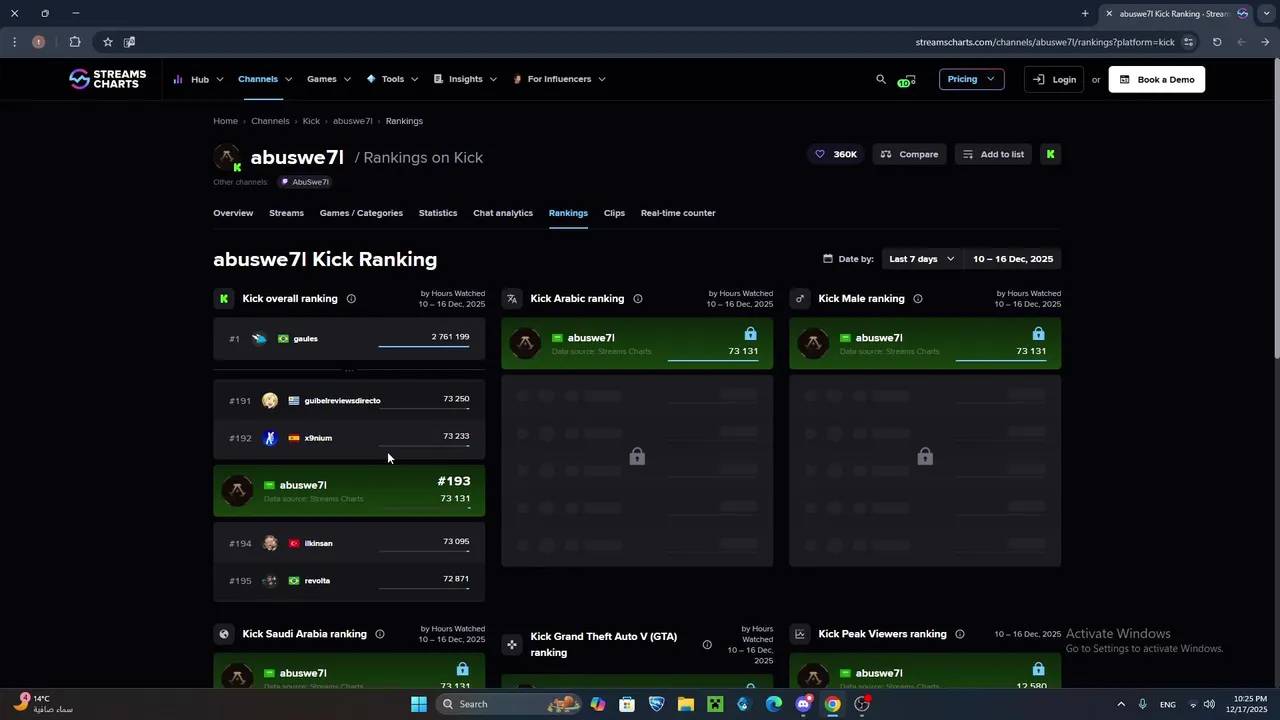
Task: Click the info icon next to Kick Male ranking
Action: point(918,299)
